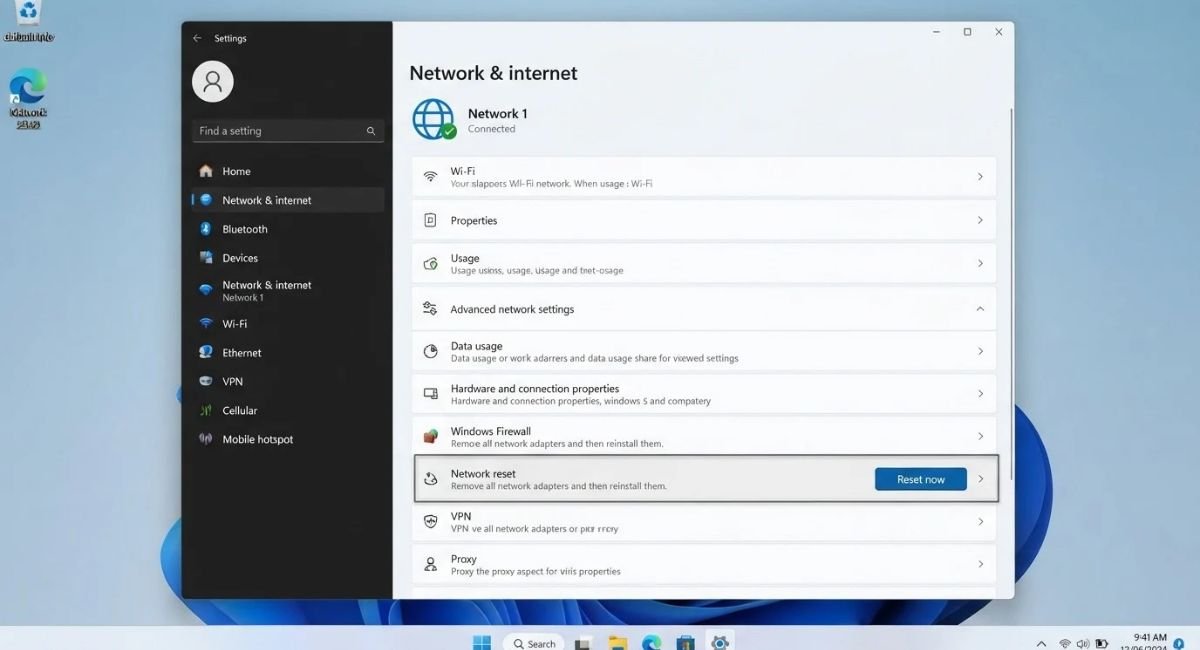
Task: Click the Cellular signal icon in the sidebar
Action: (206, 411)
